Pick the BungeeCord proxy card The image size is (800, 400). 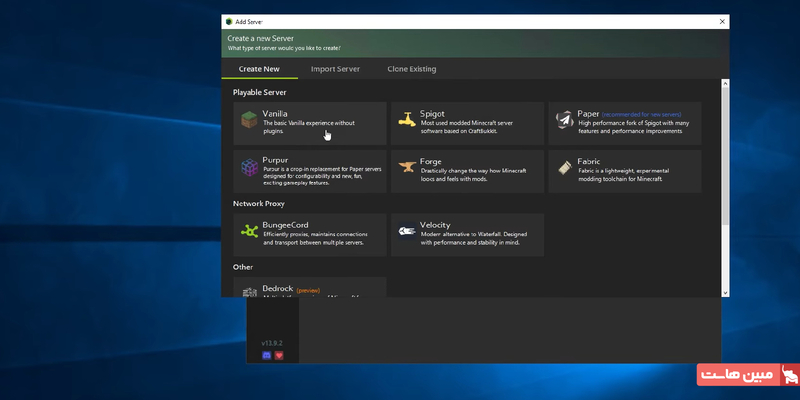310,235
